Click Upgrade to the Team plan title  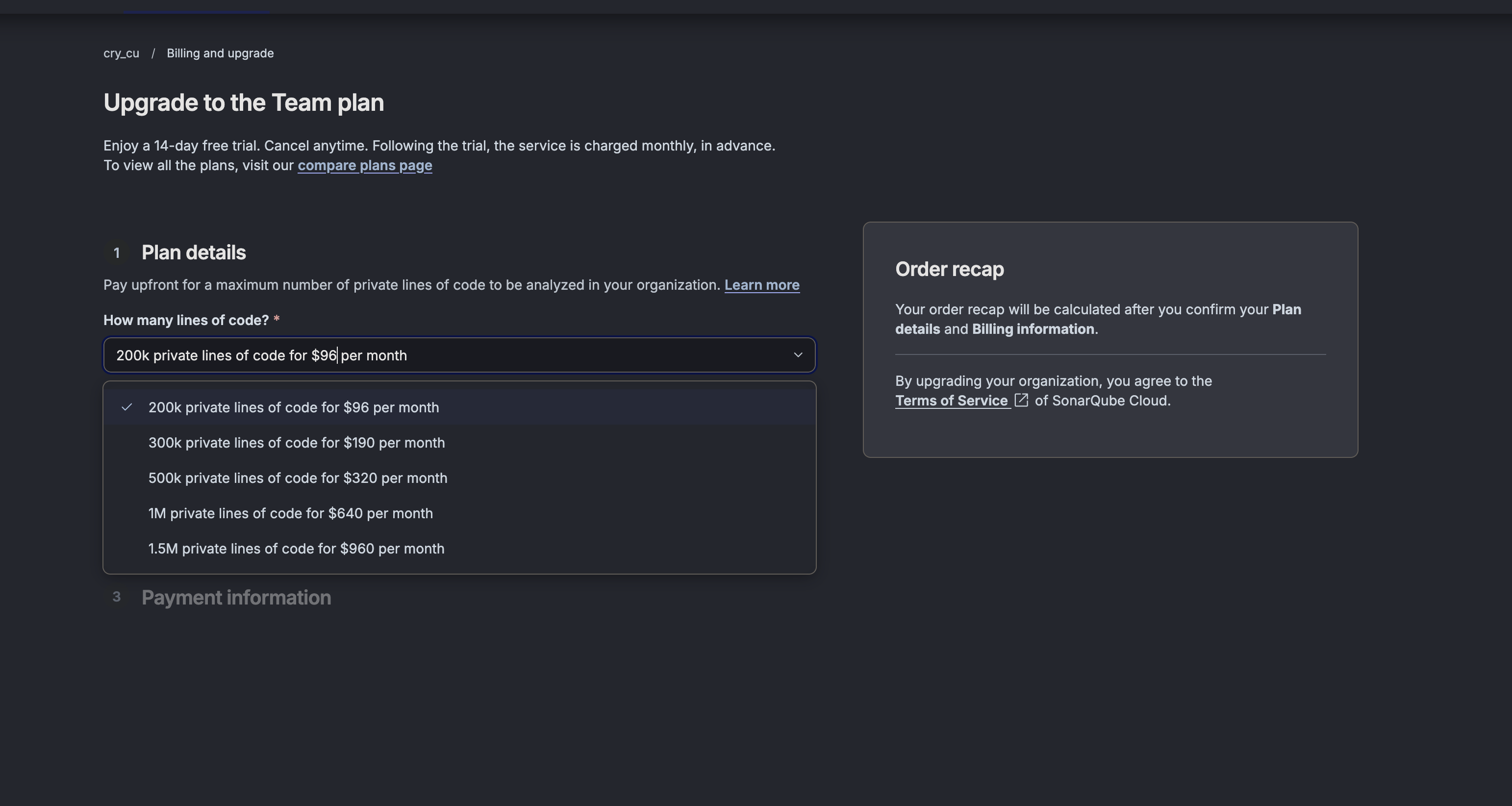click(x=244, y=103)
